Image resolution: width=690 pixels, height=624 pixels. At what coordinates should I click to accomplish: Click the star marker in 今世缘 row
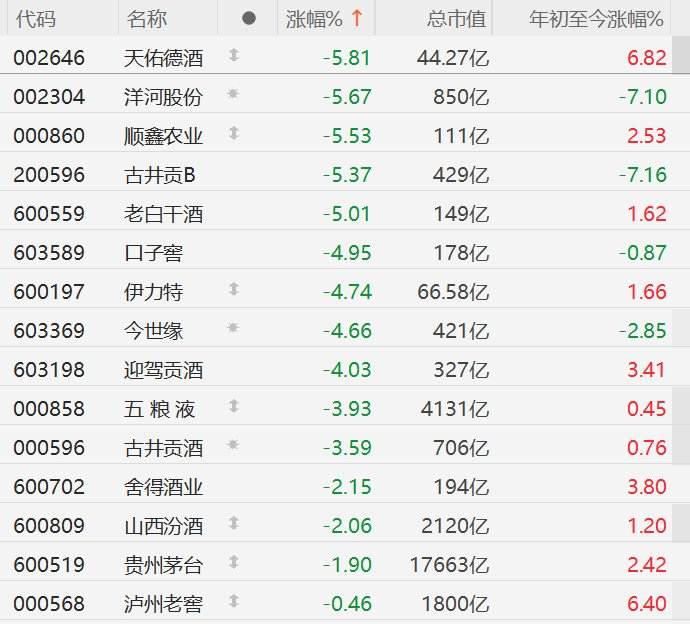[233, 327]
